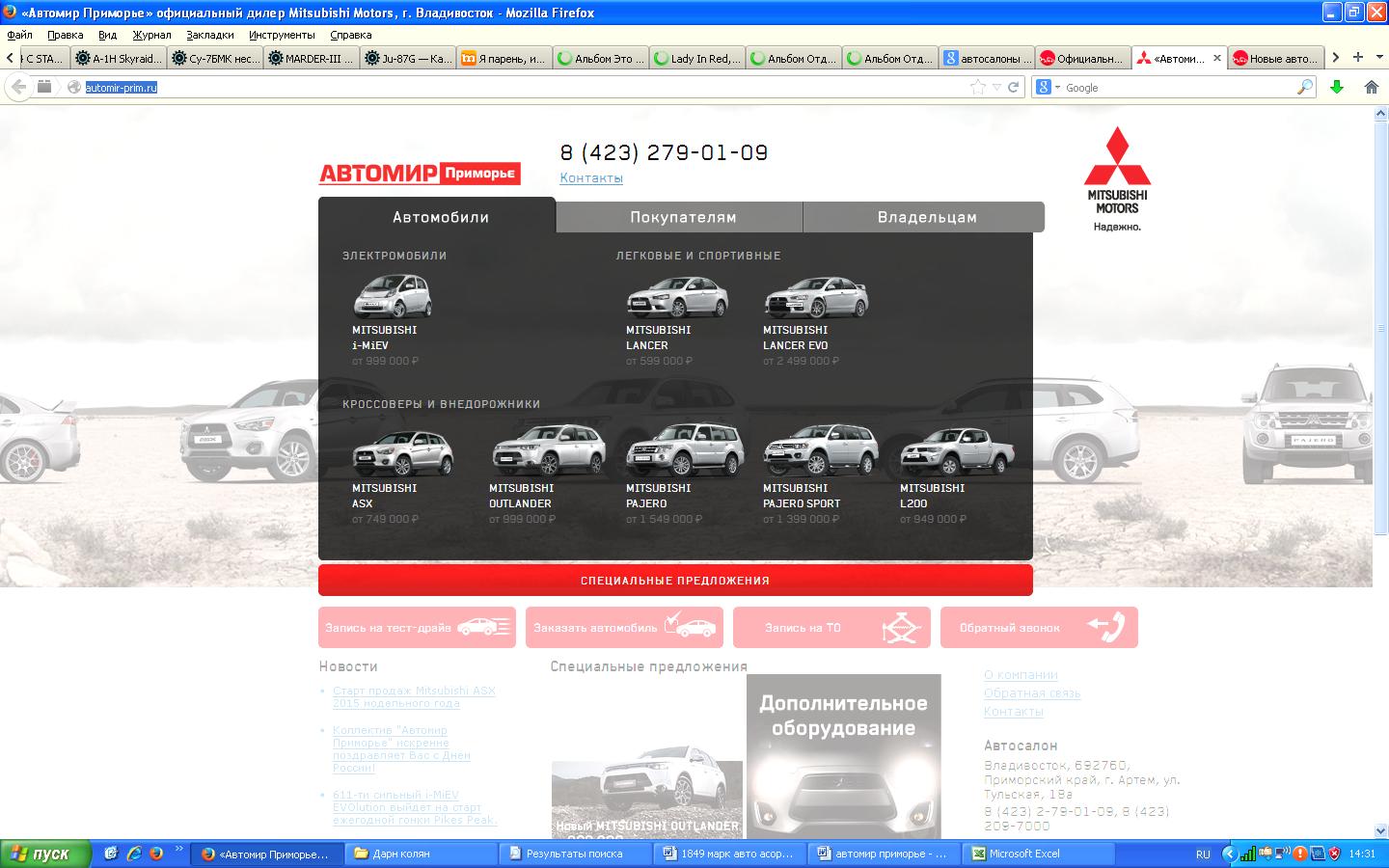The width and height of the screenshot is (1389, 868).
Task: Click the Автомир Приморье logo
Action: pyautogui.click(x=420, y=174)
